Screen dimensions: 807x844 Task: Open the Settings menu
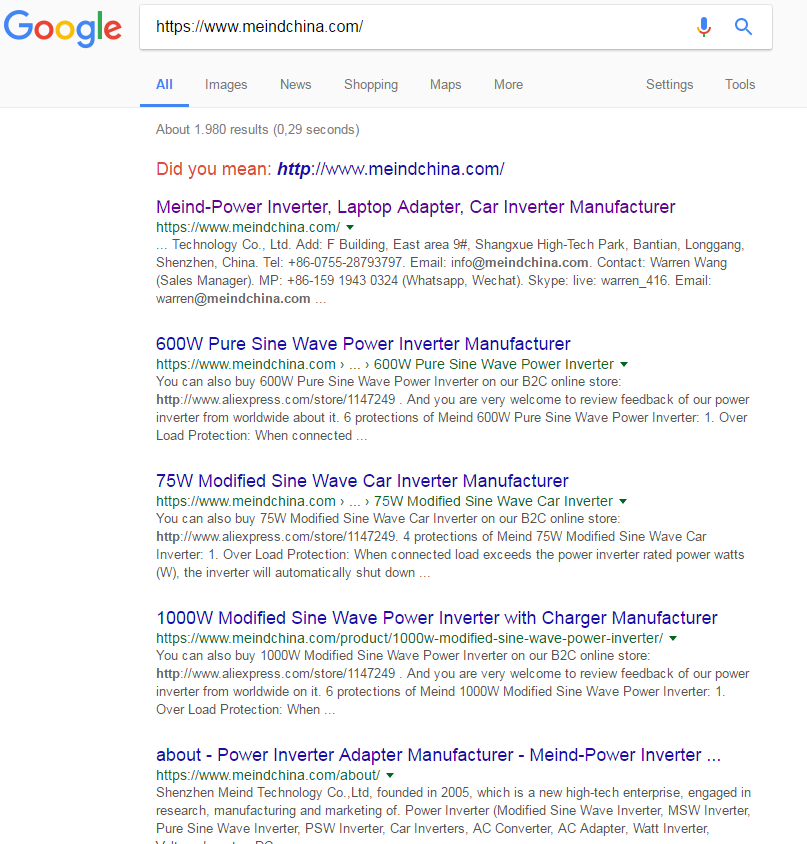pyautogui.click(x=669, y=85)
